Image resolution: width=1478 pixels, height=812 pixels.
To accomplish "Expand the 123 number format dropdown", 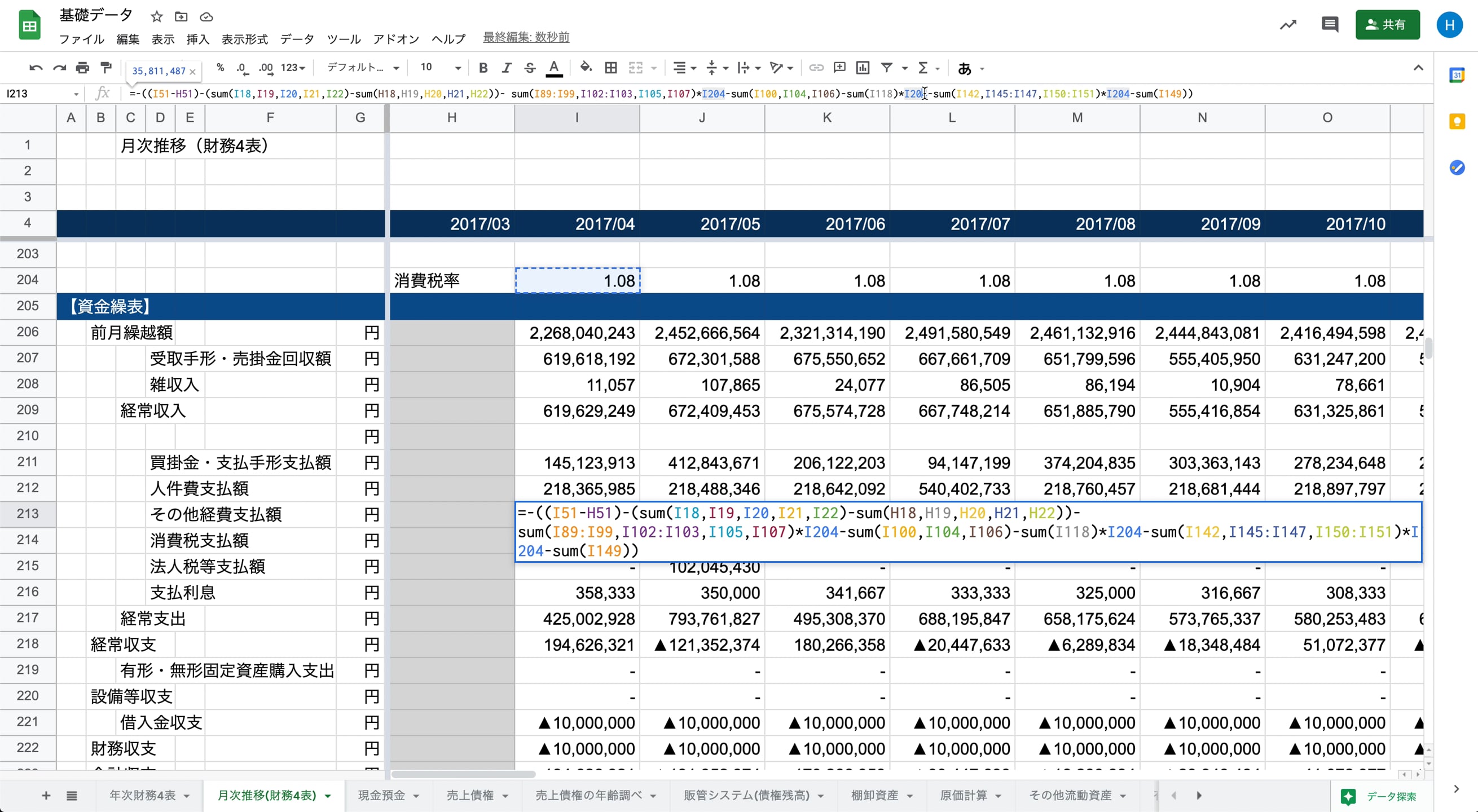I will (293, 68).
